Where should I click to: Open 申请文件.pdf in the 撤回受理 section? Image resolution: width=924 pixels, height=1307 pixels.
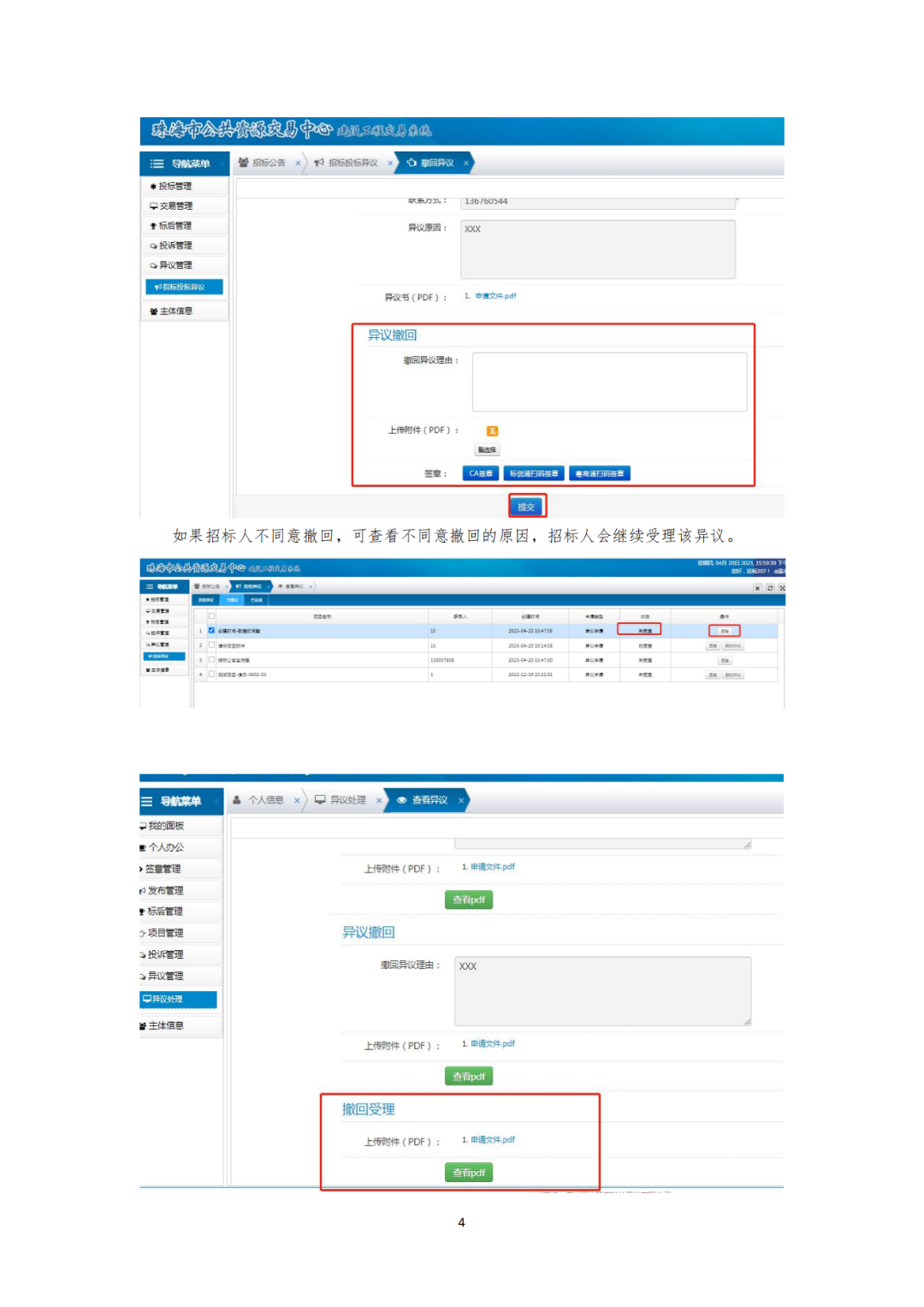493,1140
